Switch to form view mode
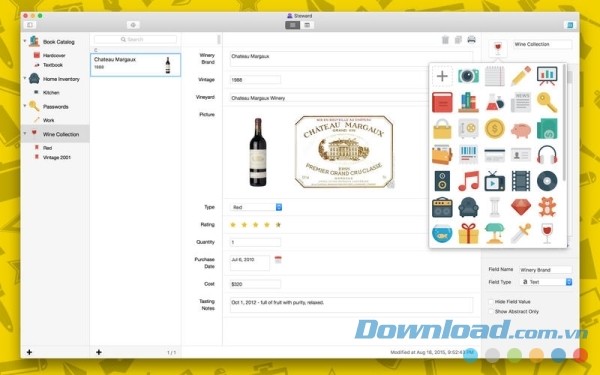Screen dimensions: 600x375 click(x=292, y=25)
